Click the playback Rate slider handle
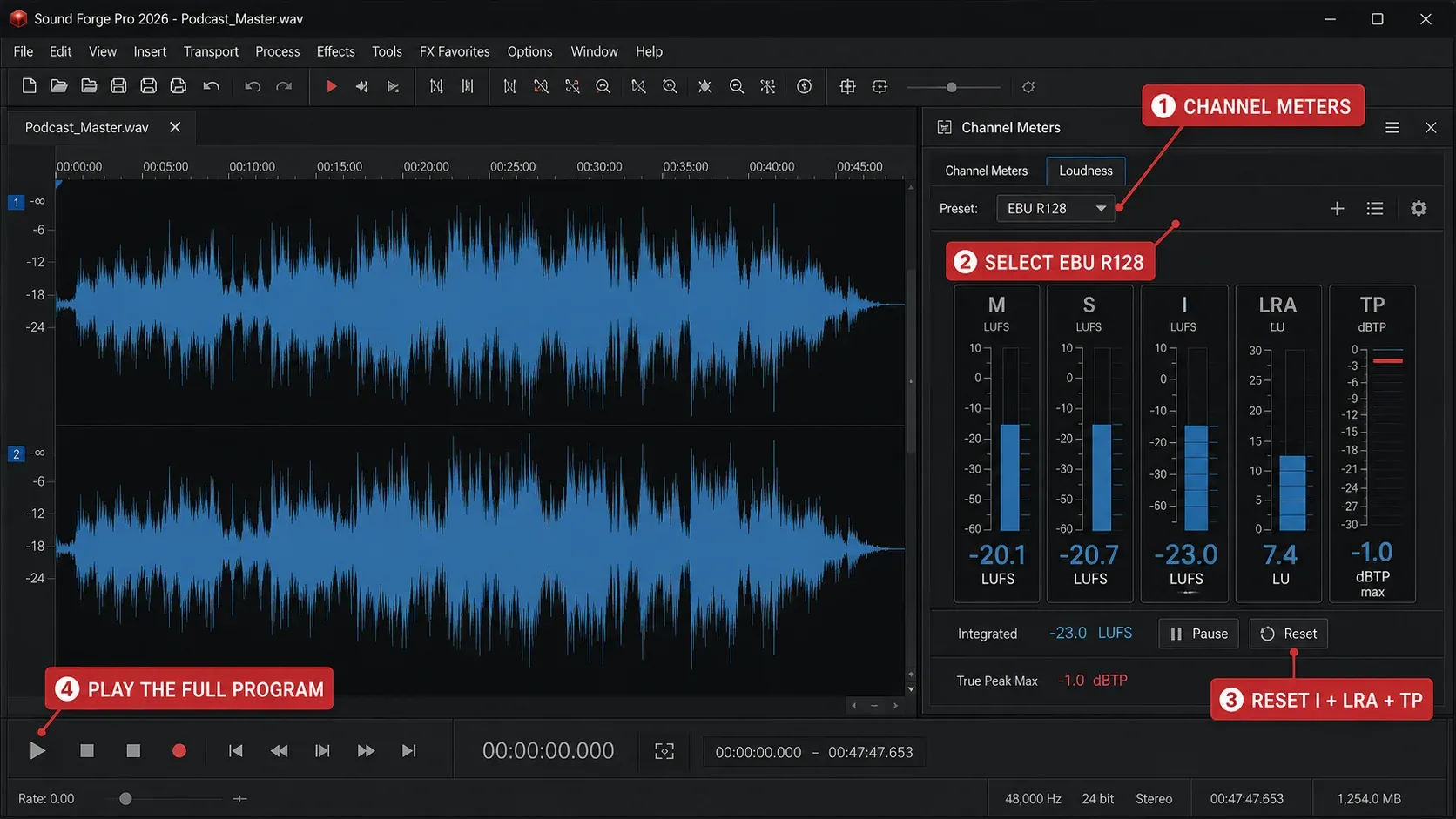 (x=125, y=799)
